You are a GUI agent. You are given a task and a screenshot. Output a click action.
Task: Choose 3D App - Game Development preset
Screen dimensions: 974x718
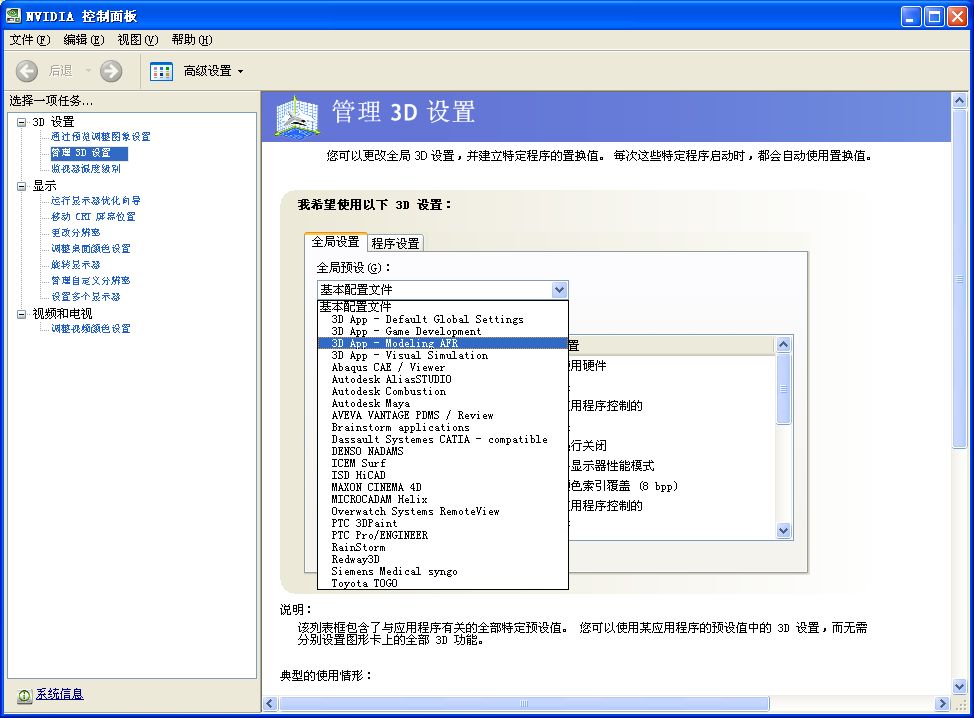point(443,331)
